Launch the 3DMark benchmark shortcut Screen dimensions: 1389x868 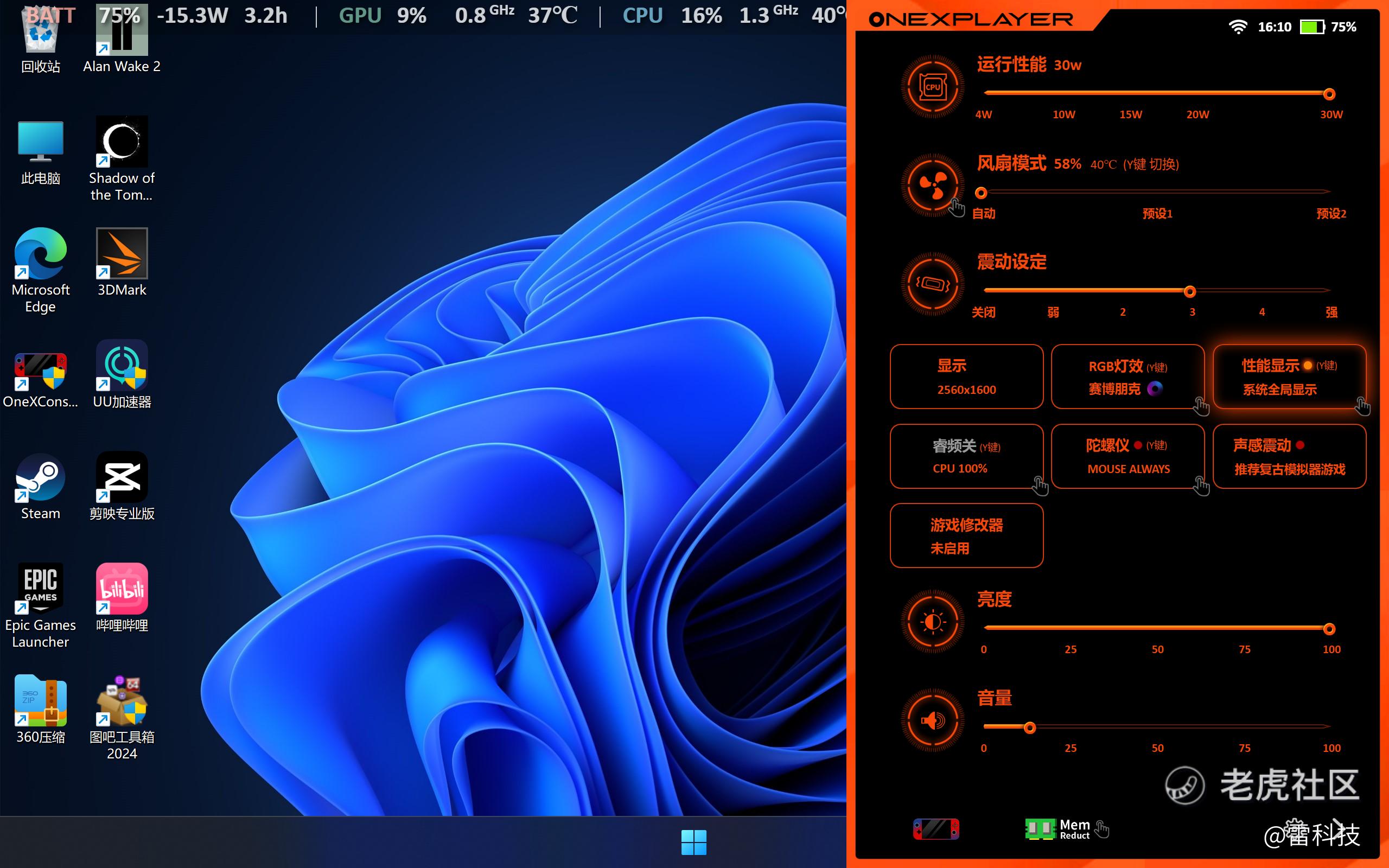click(x=122, y=263)
